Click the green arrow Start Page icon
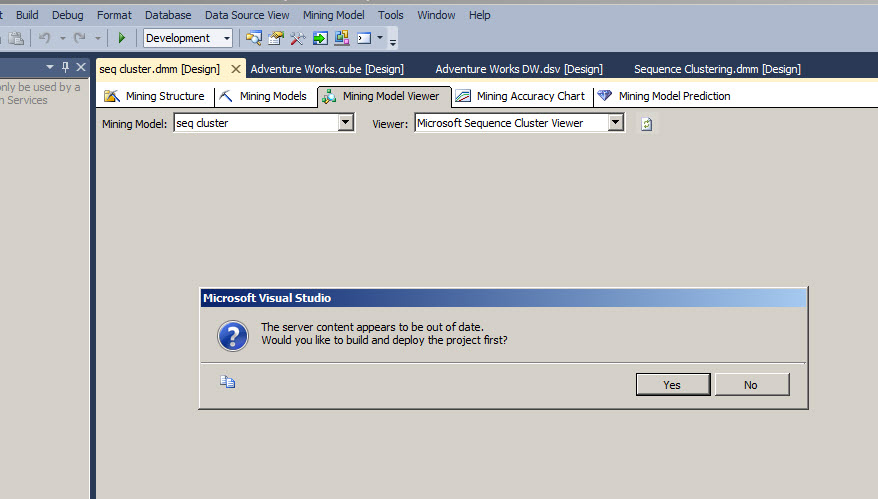Image resolution: width=878 pixels, height=499 pixels. [320, 38]
